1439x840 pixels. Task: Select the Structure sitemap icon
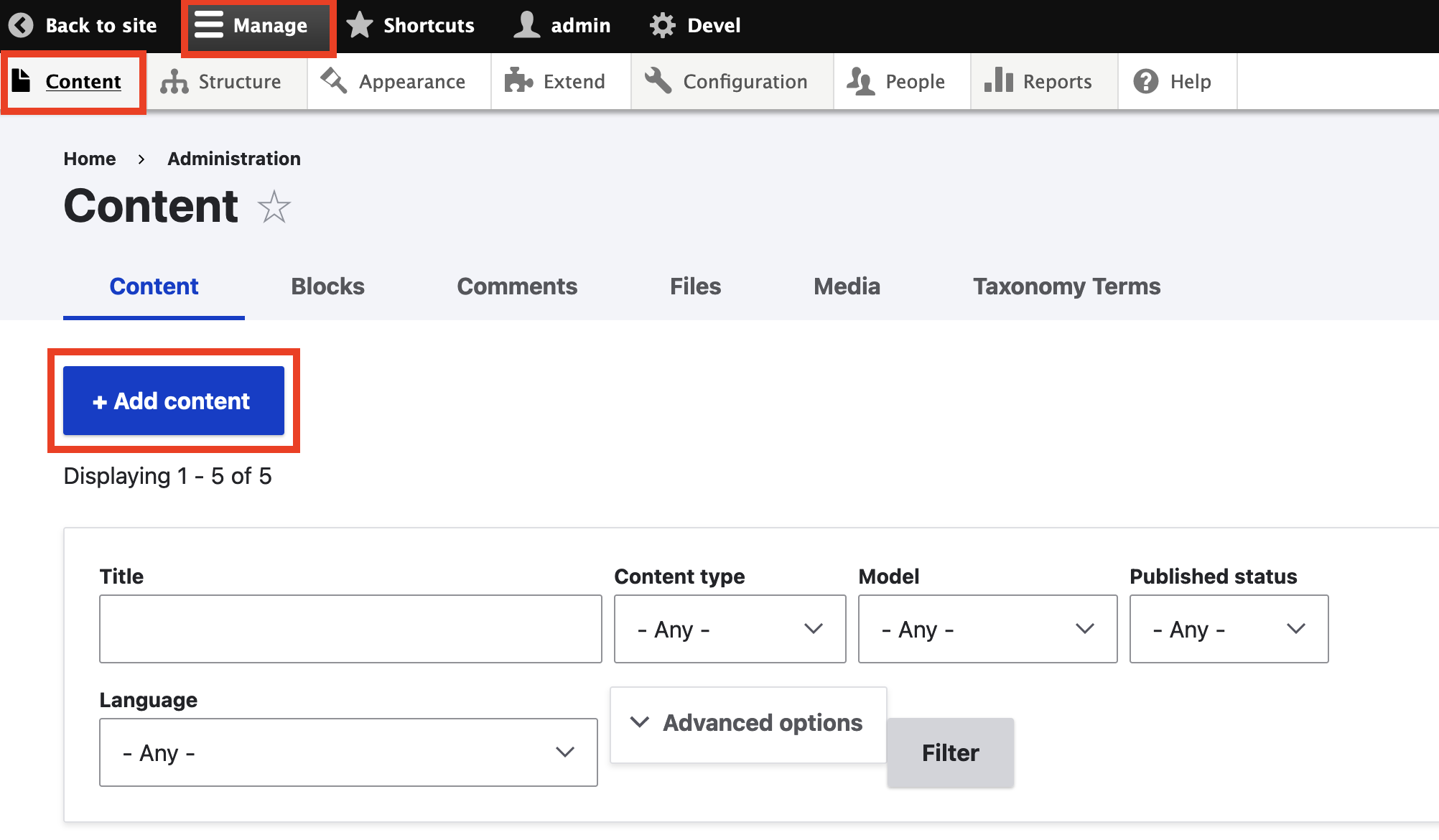(x=174, y=81)
